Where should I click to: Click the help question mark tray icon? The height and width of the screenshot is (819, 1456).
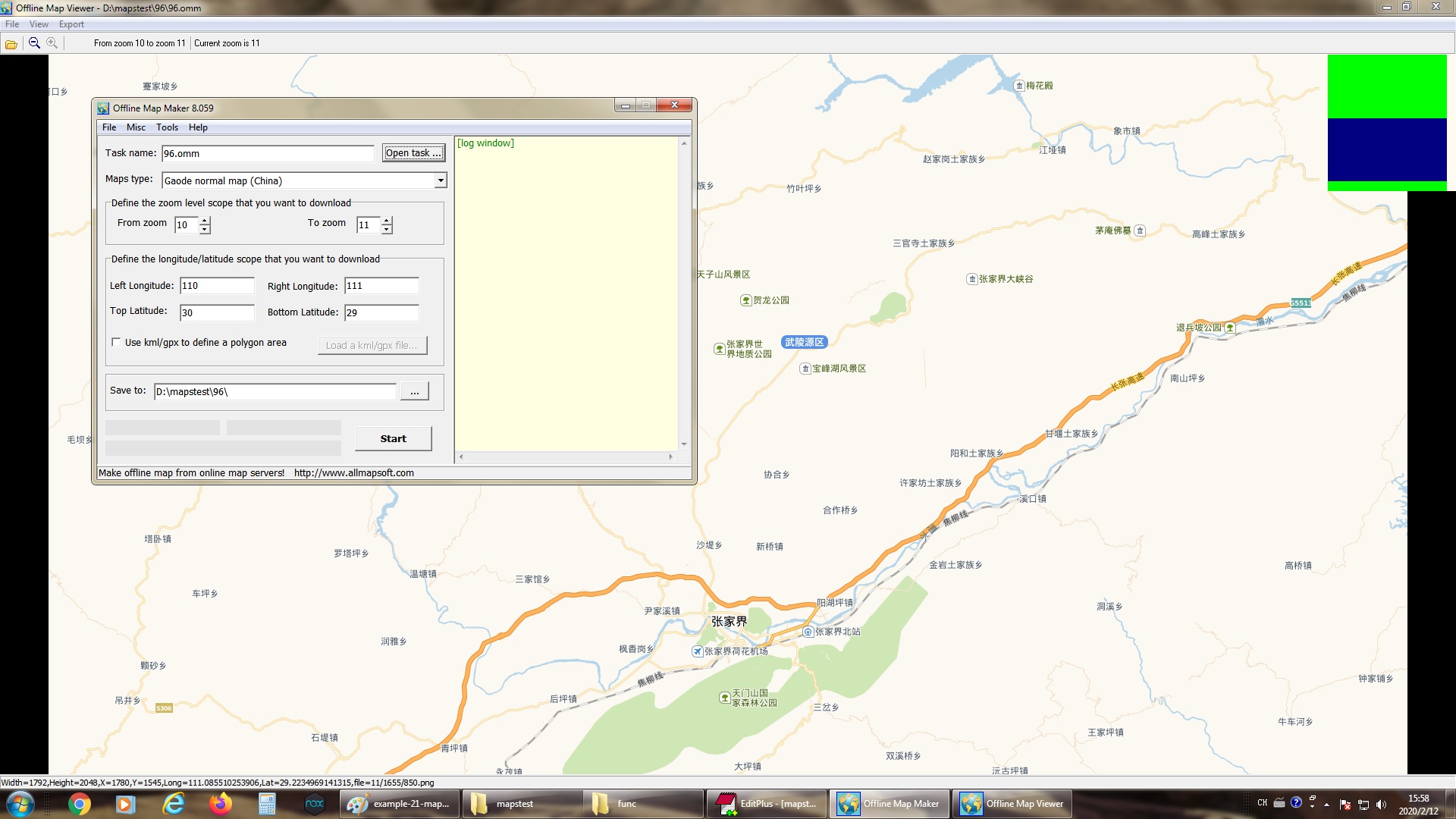[x=1296, y=802]
